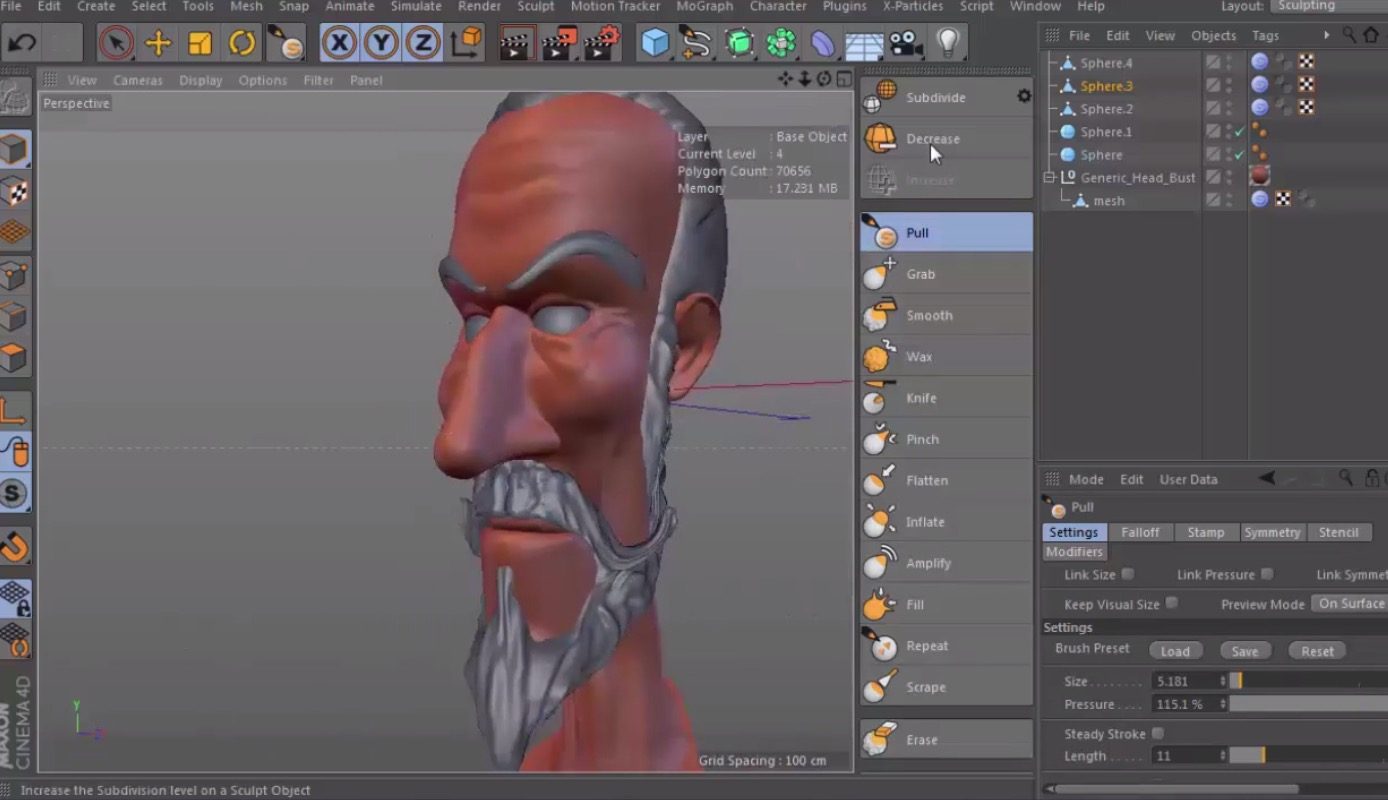Toggle the Keep Visual Size checkbox
Screen dimensions: 1388x800
[x=1172, y=603]
